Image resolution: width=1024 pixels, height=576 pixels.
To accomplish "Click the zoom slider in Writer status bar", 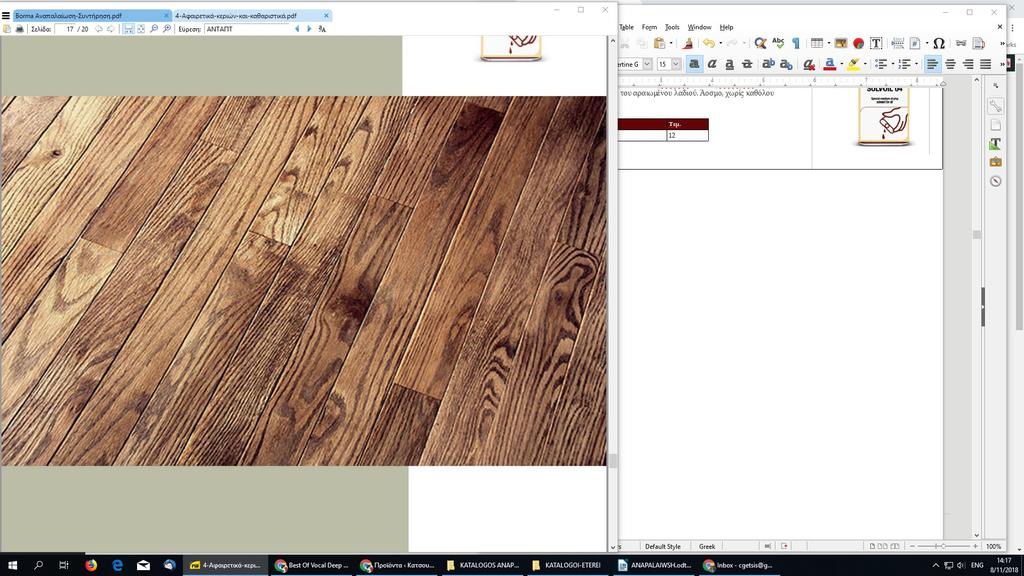I will click(943, 546).
